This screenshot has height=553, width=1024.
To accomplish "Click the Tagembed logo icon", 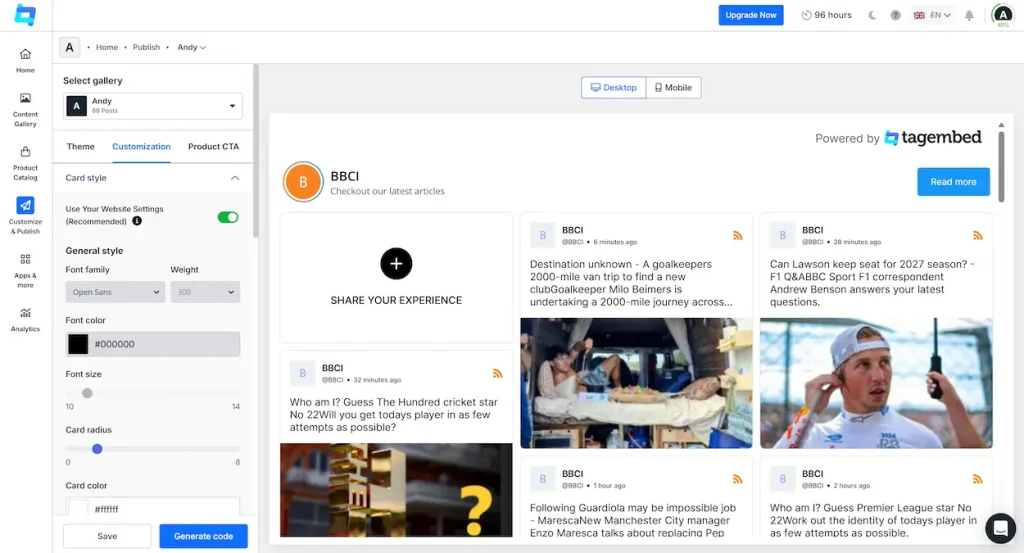I will (25, 14).
